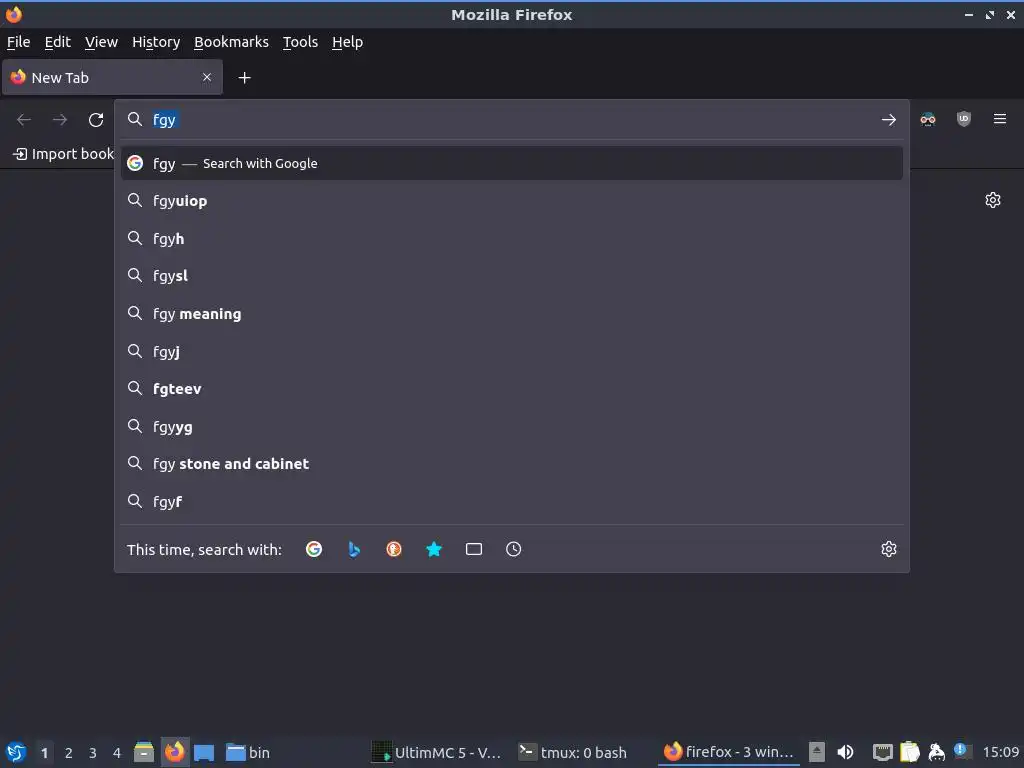Open the Help menu

click(347, 42)
